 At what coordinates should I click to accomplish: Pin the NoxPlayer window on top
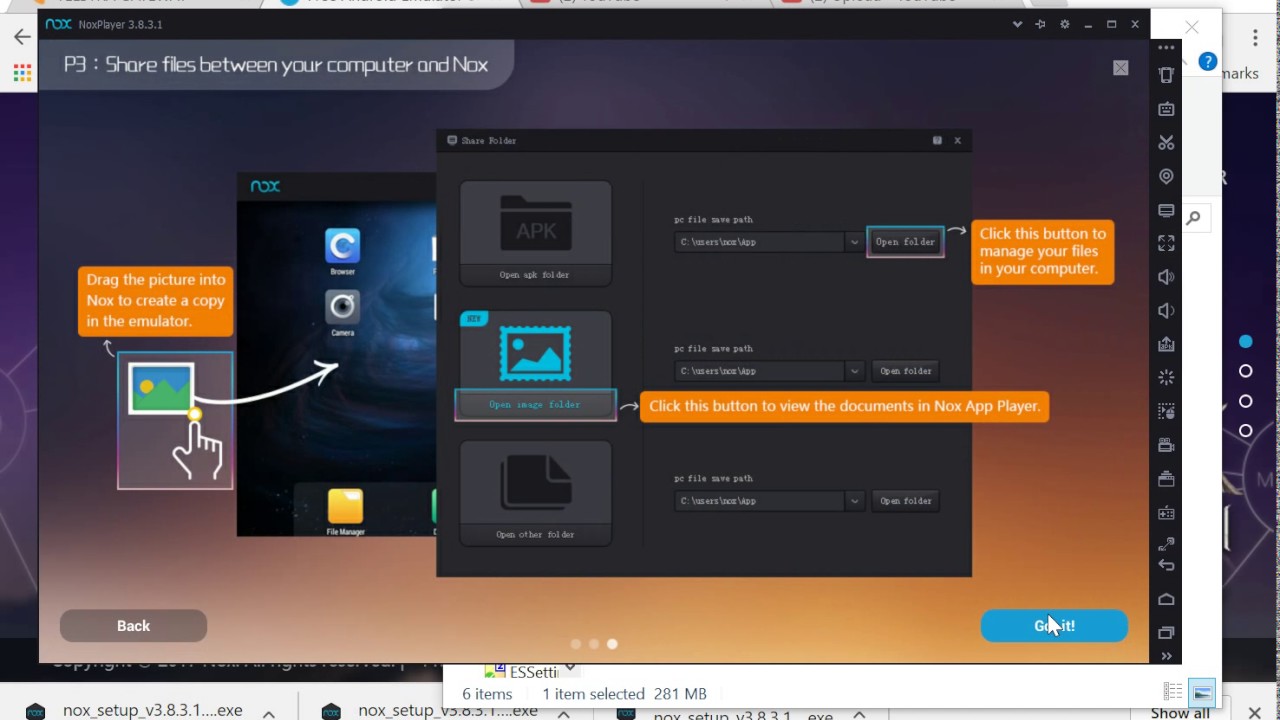tap(1040, 24)
